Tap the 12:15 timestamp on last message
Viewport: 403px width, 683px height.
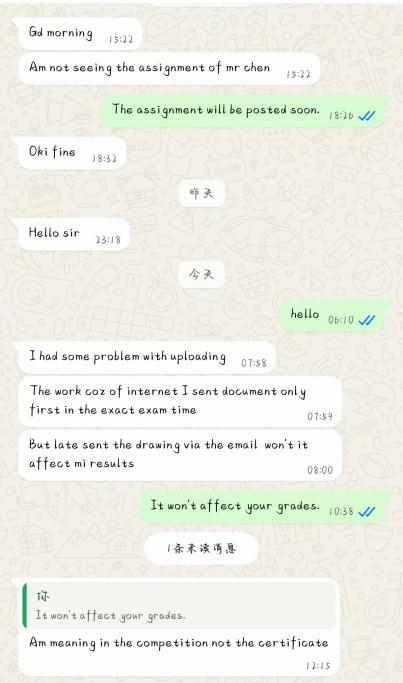pyautogui.click(x=318, y=665)
